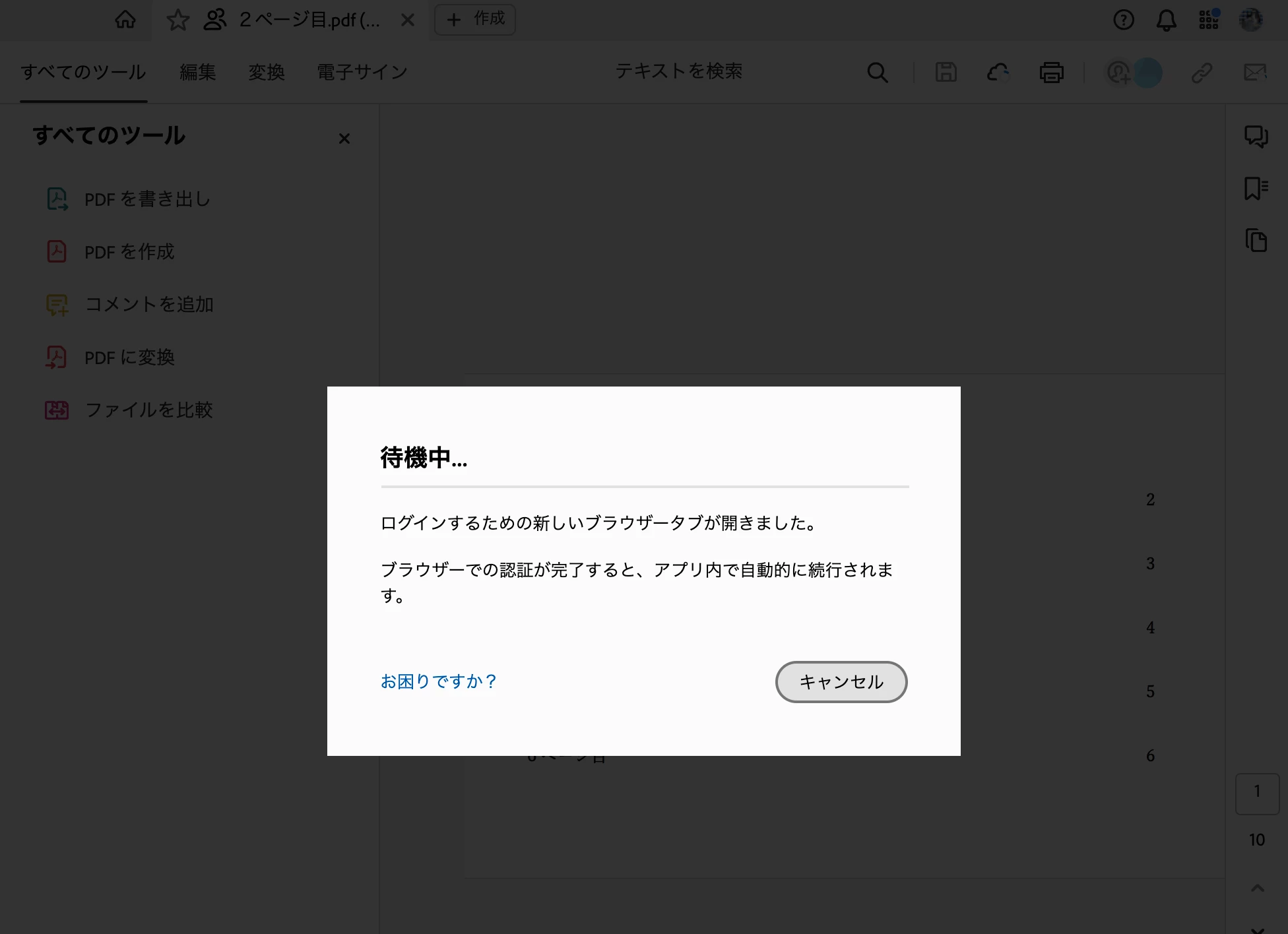Click the cloud upload icon
The image size is (1288, 934).
pos(998,73)
